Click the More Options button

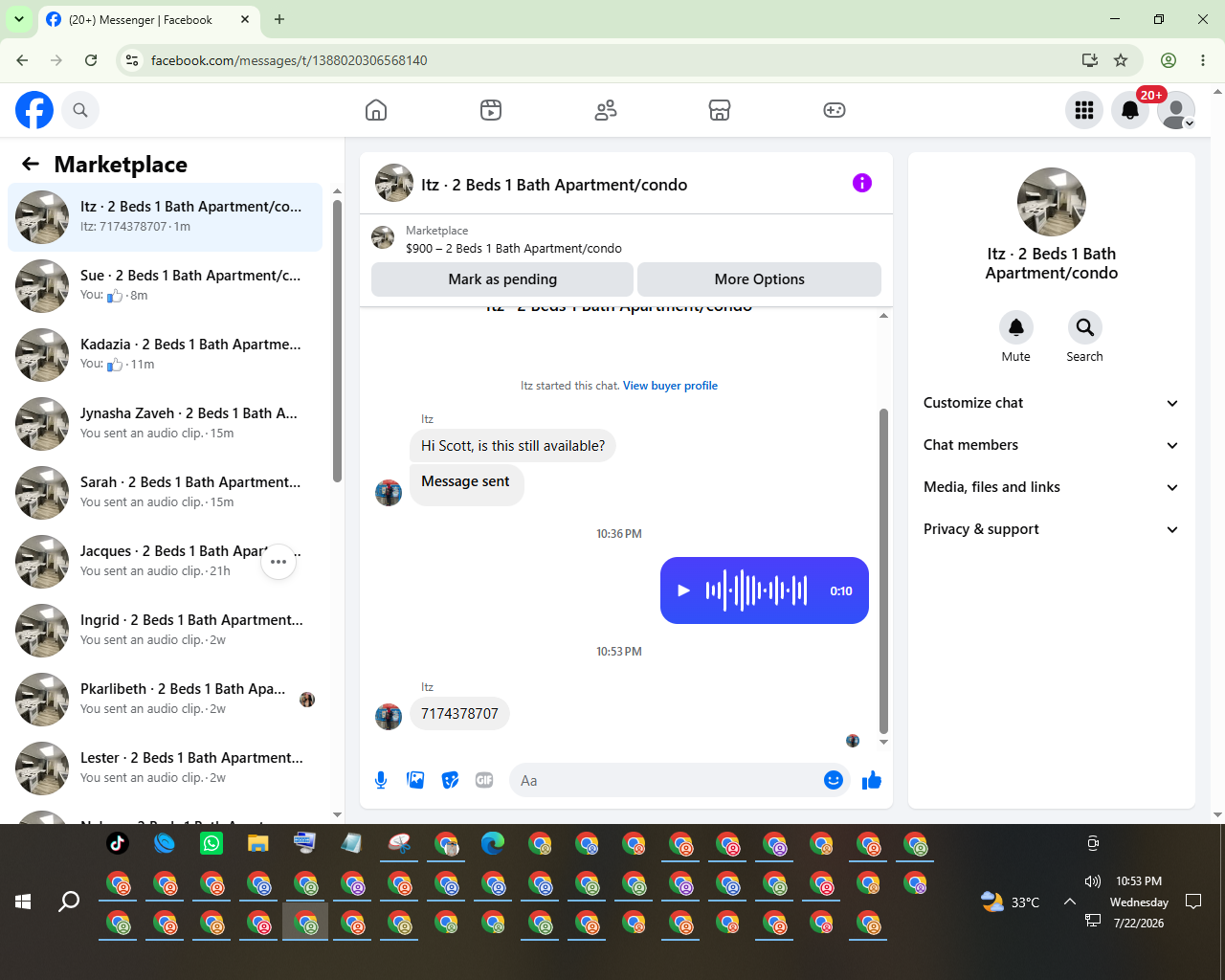[x=759, y=279]
